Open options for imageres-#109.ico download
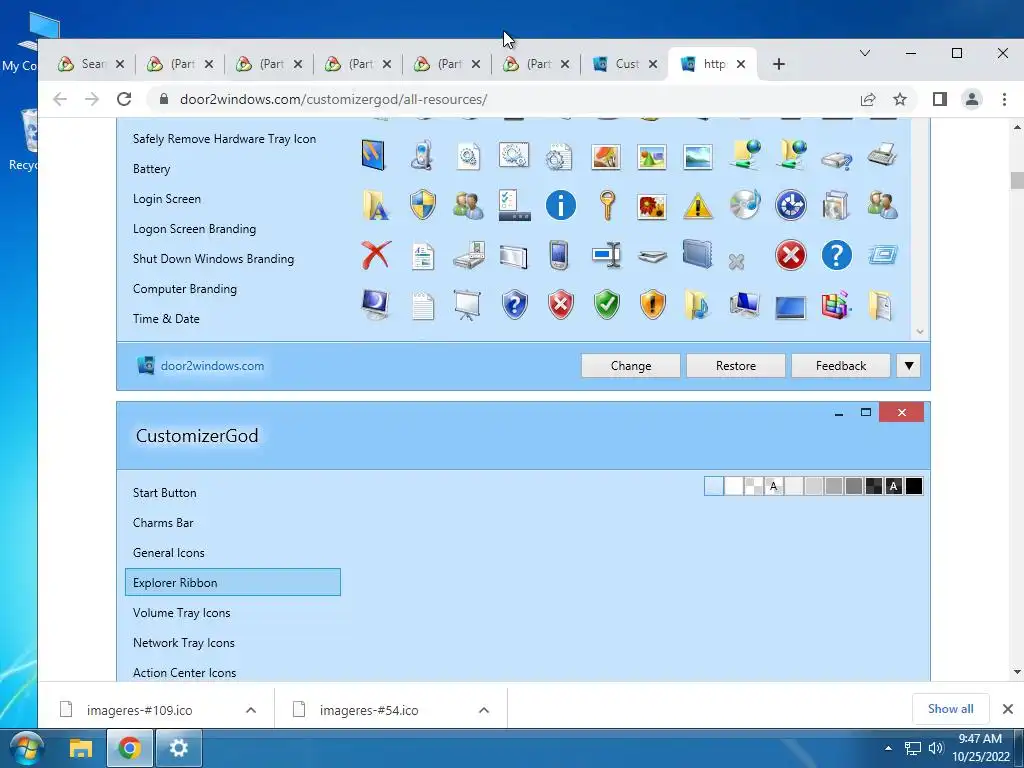The width and height of the screenshot is (1024, 768). coord(251,710)
